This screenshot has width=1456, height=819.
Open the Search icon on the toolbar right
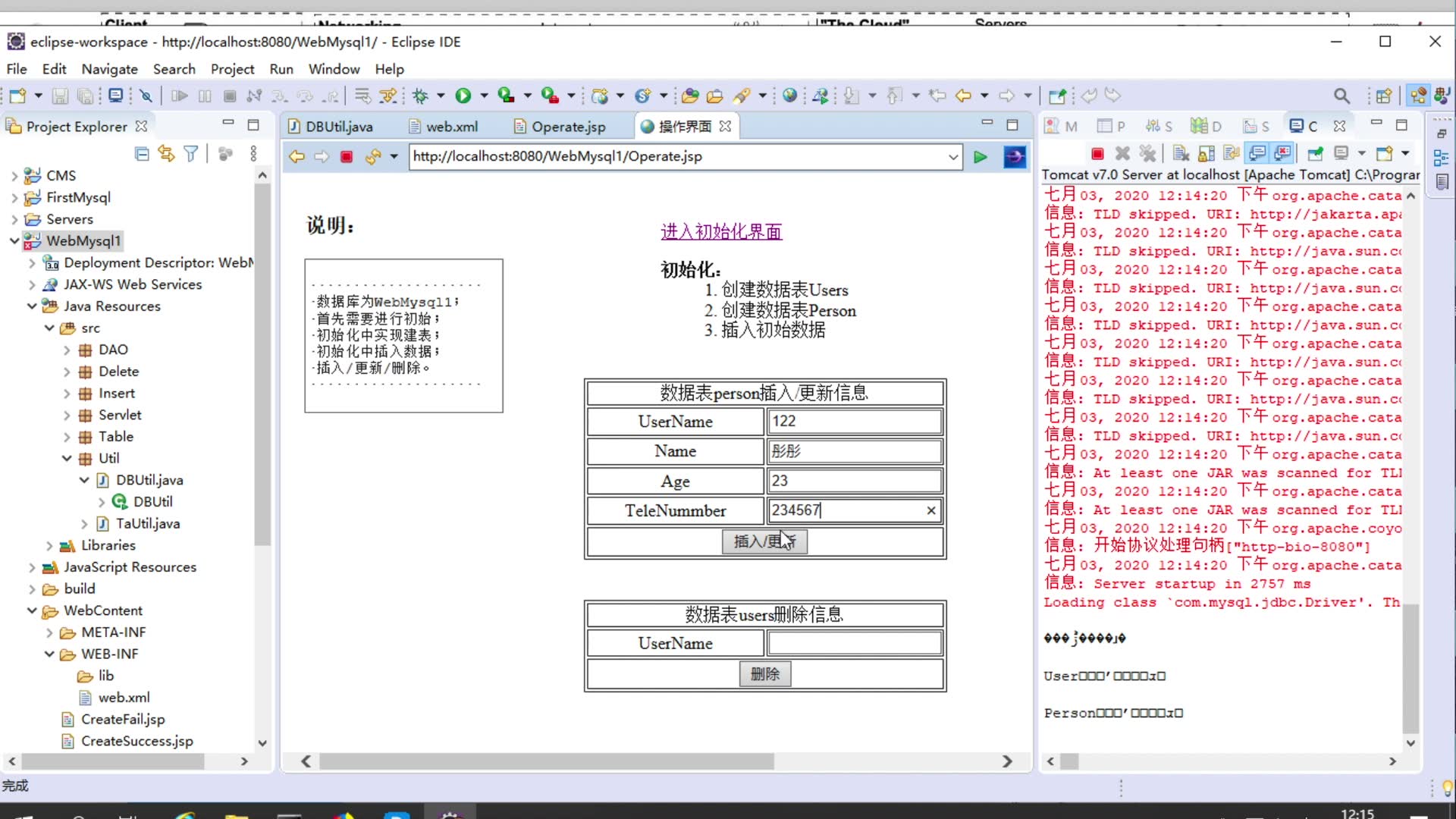point(1341,96)
